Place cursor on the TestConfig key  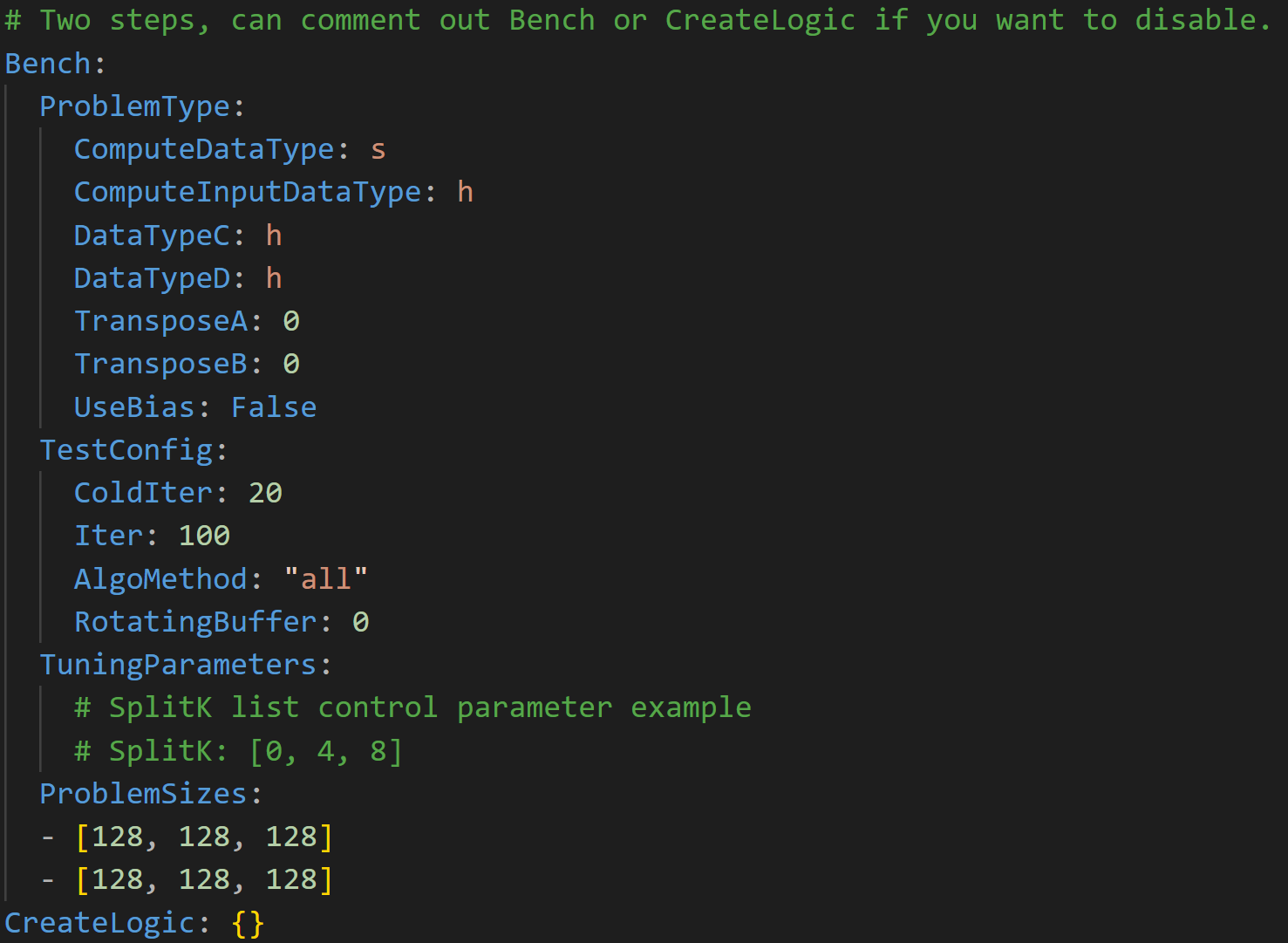(x=126, y=450)
